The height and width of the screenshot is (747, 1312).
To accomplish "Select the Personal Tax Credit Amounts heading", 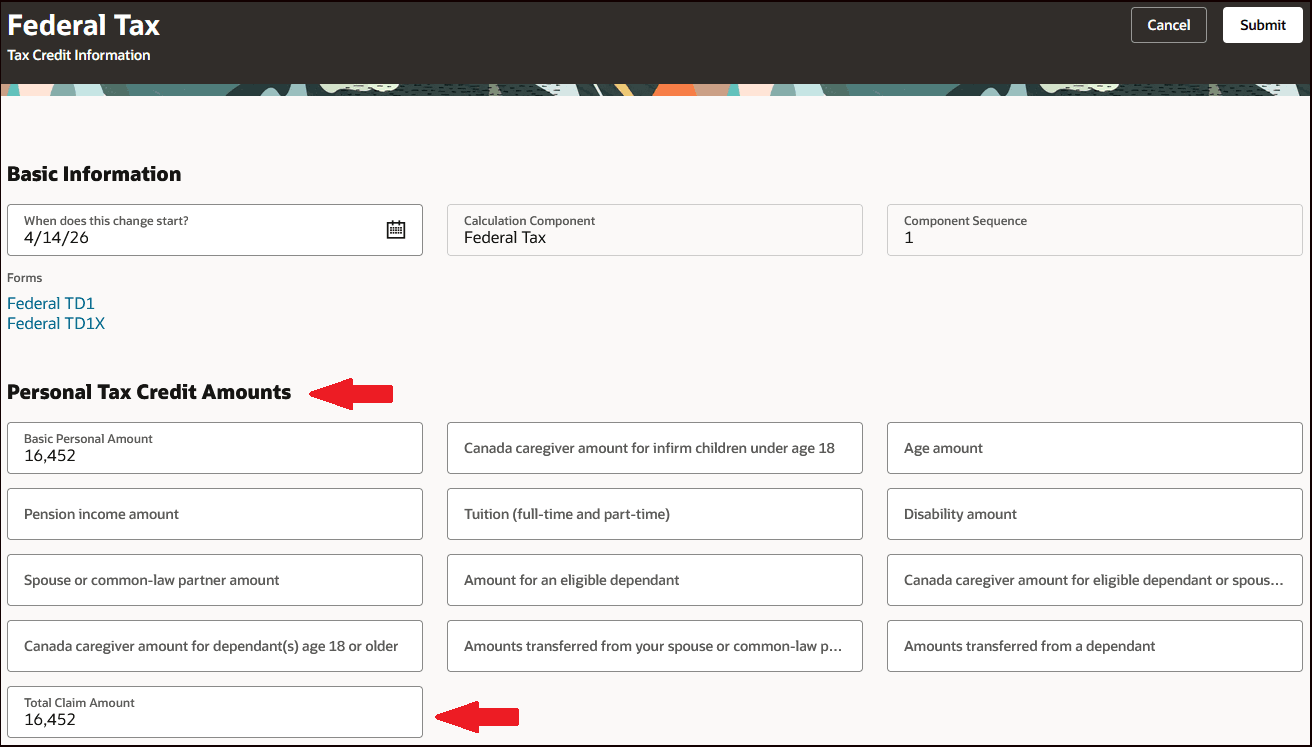I will click(149, 392).
